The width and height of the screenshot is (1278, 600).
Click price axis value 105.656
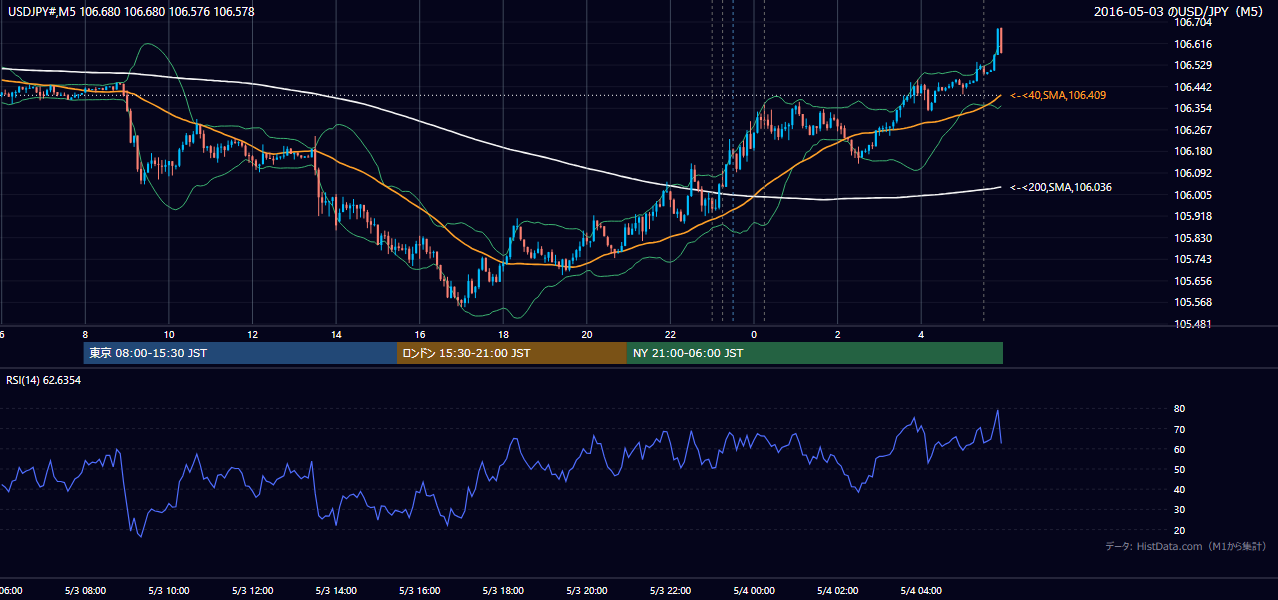(1194, 281)
